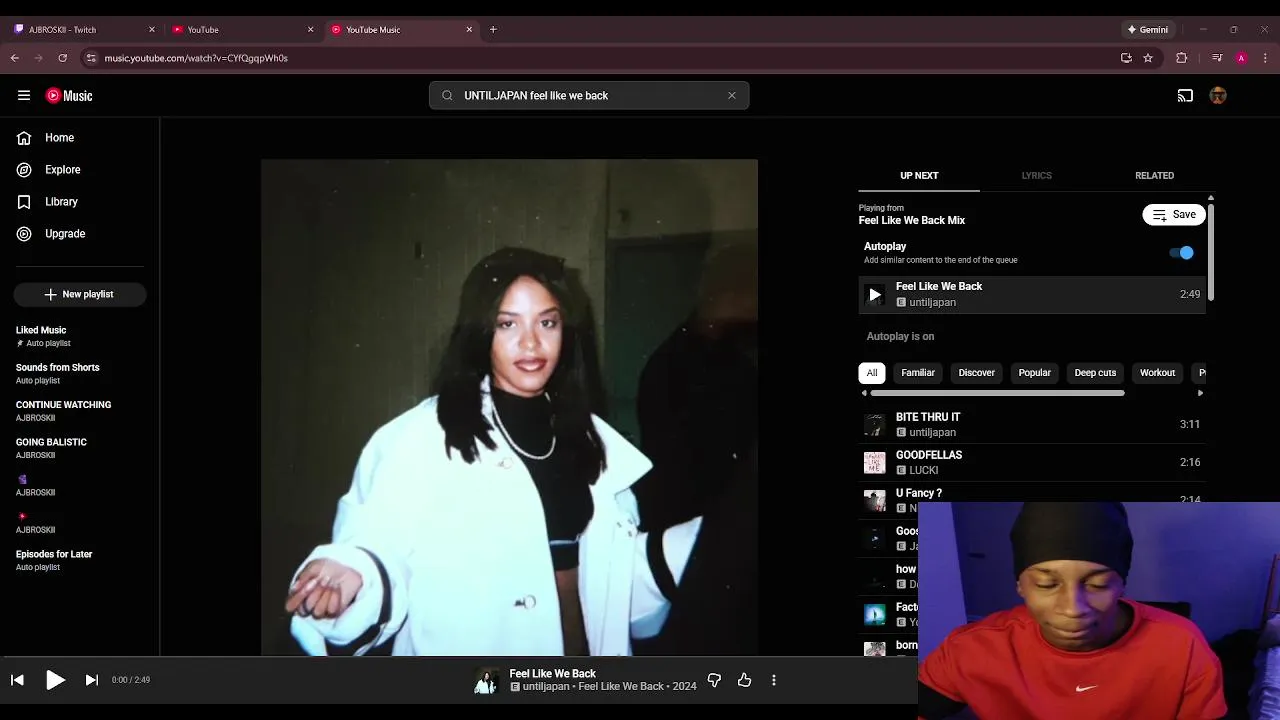The image size is (1280, 720).
Task: Create a New playlist
Action: pyautogui.click(x=80, y=294)
